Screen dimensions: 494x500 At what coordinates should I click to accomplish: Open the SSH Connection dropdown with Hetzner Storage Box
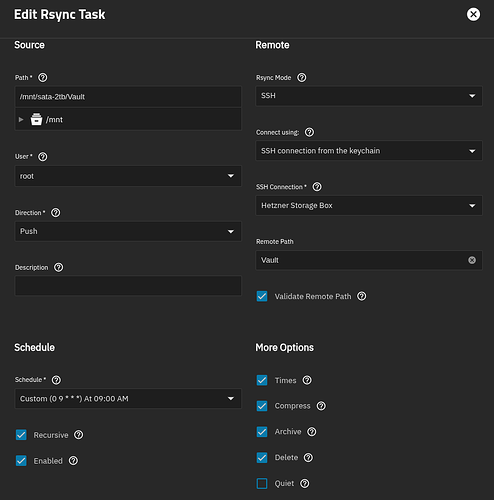click(x=369, y=205)
